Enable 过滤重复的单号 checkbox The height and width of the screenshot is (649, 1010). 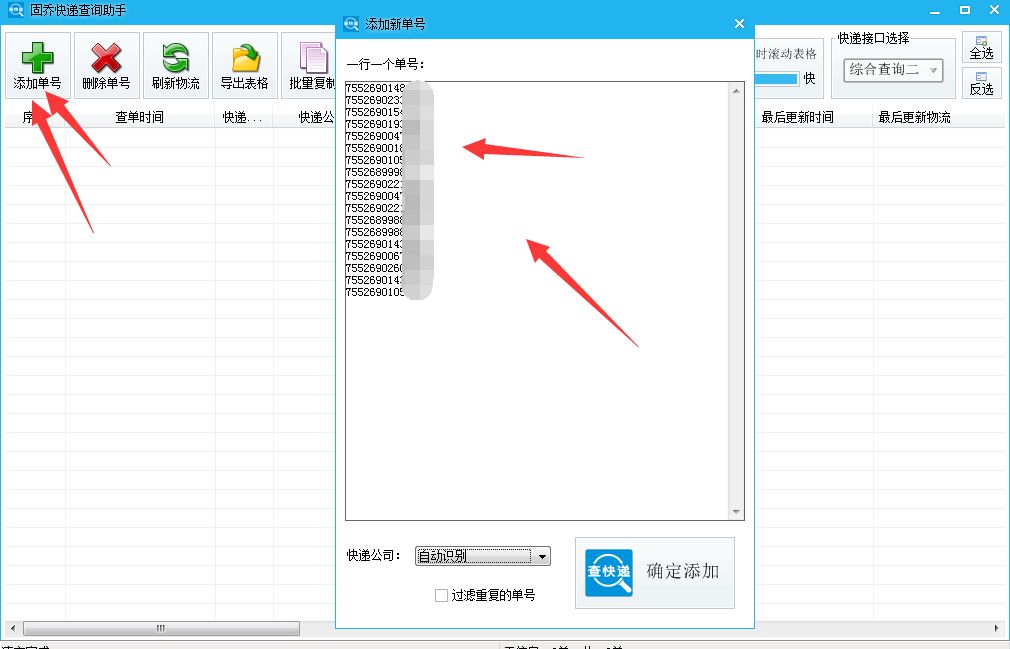click(441, 596)
